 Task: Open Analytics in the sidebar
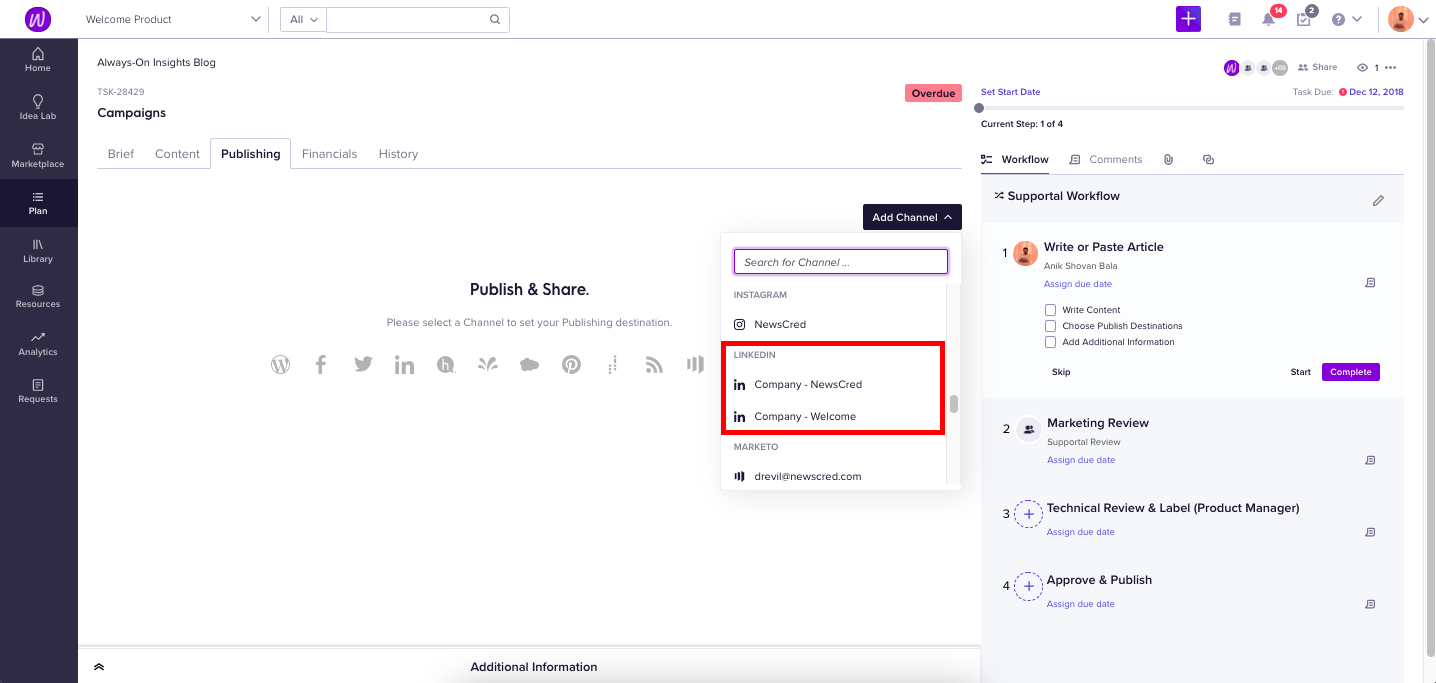click(x=38, y=344)
